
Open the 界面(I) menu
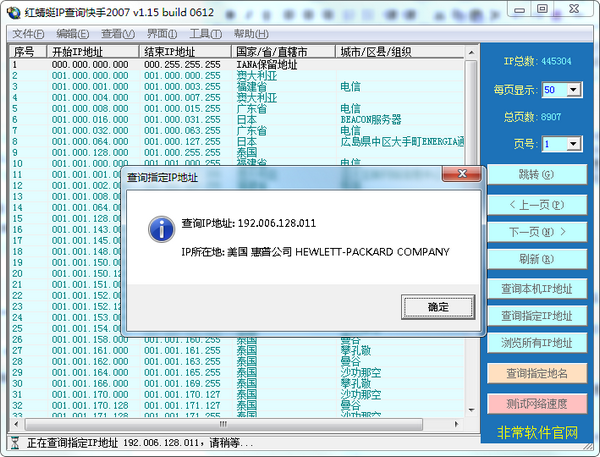162,33
